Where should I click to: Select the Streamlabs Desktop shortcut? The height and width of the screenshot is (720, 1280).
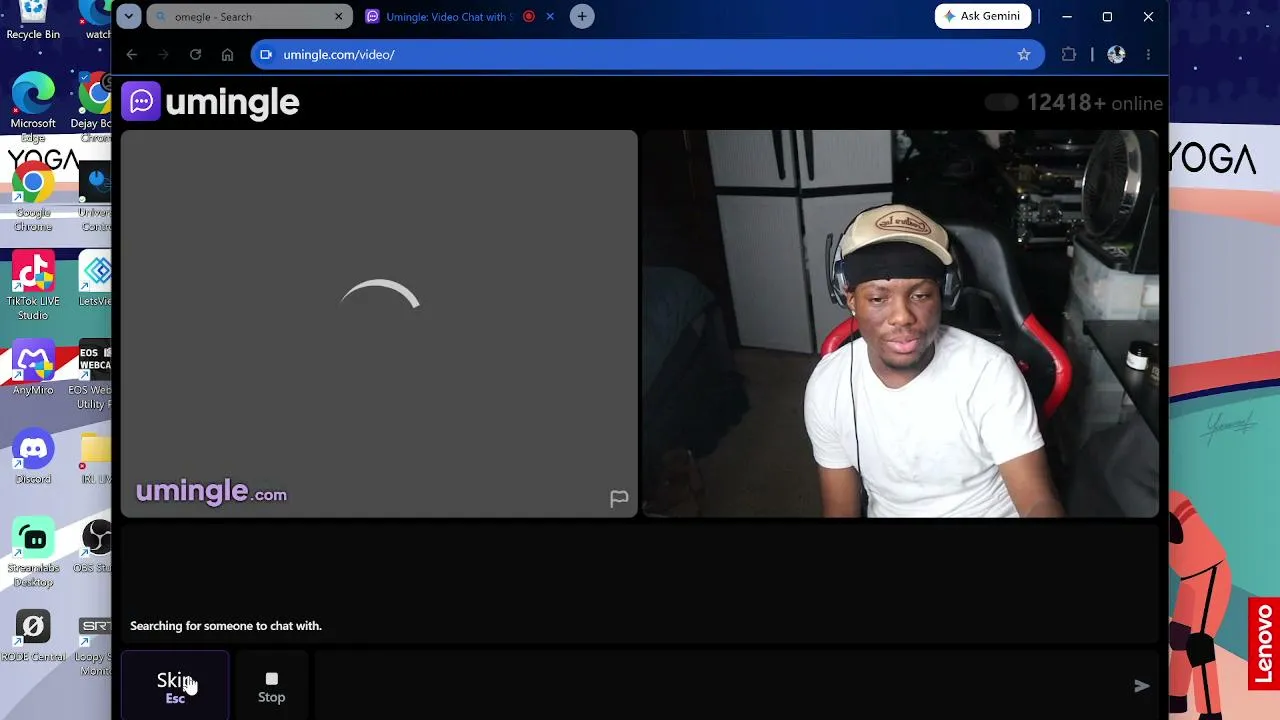pyautogui.click(x=33, y=552)
